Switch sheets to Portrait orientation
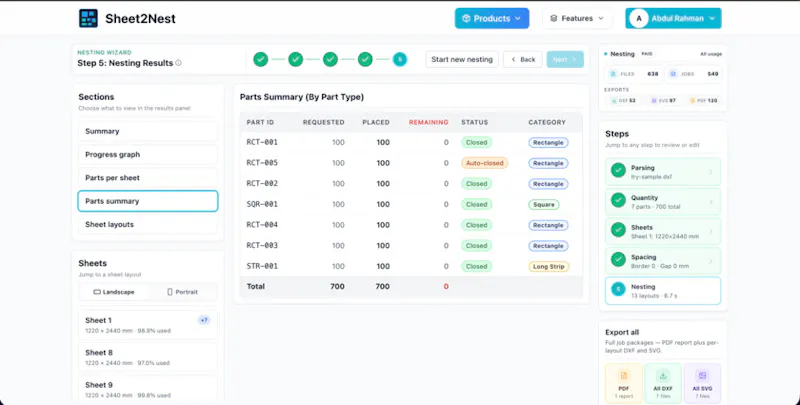800x405 pixels. (x=182, y=292)
